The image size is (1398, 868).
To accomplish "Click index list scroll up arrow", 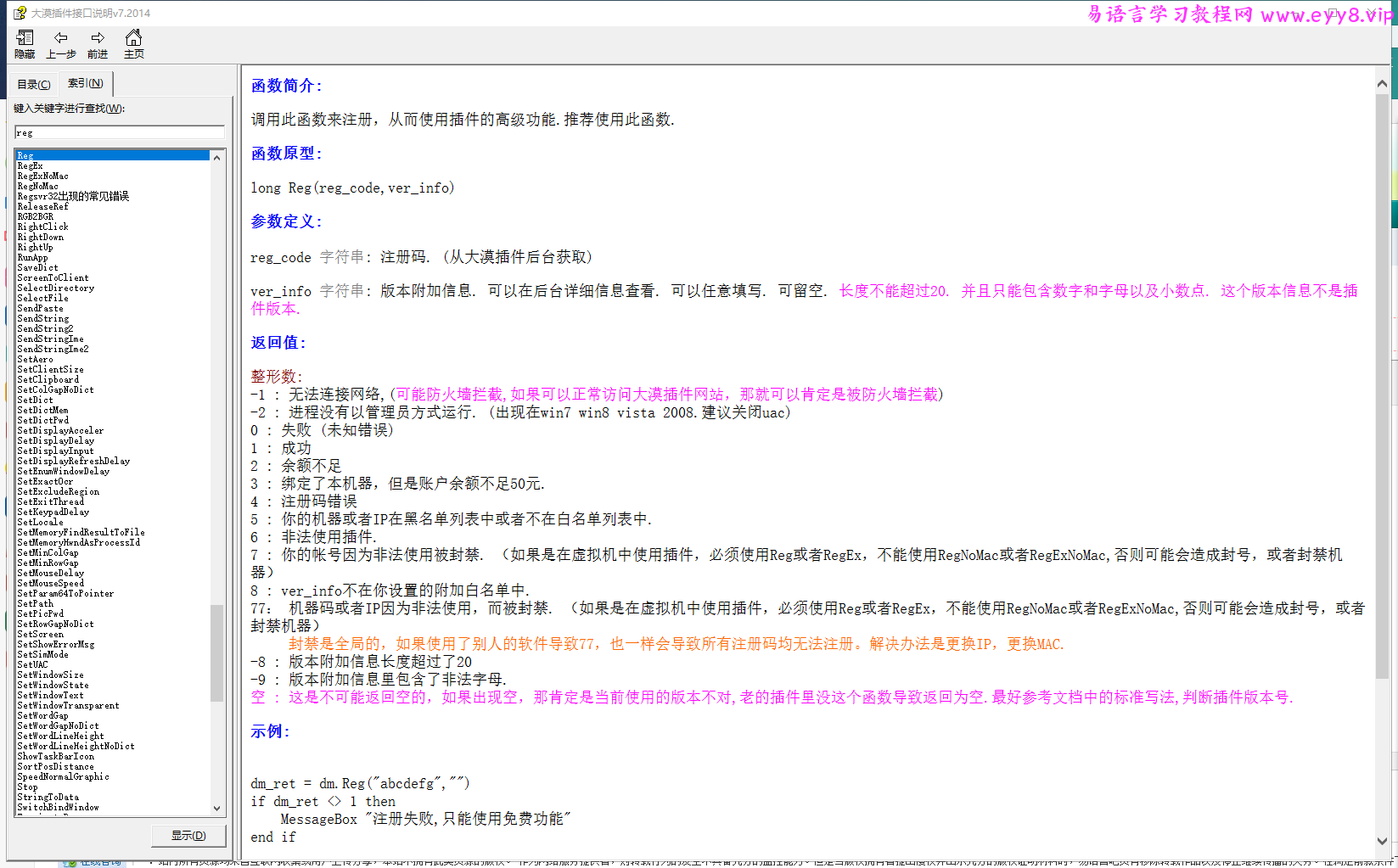I will click(x=216, y=157).
